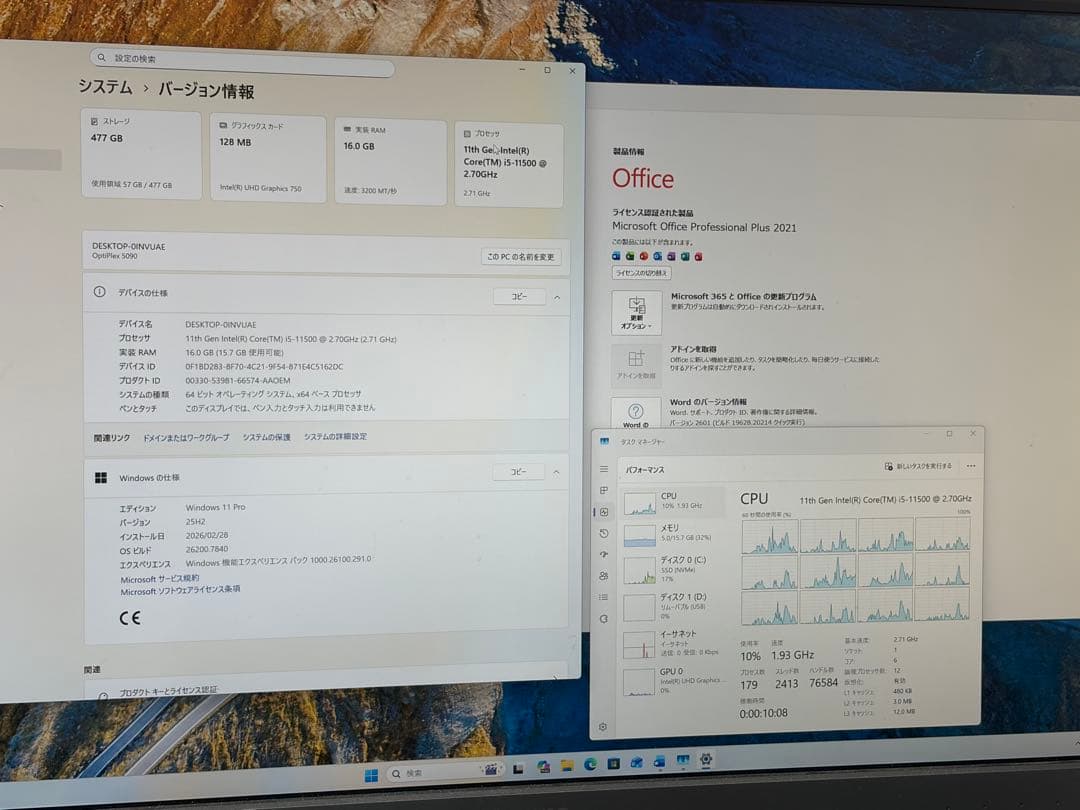
Task: Open File Explorer from the taskbar
Action: point(567,765)
